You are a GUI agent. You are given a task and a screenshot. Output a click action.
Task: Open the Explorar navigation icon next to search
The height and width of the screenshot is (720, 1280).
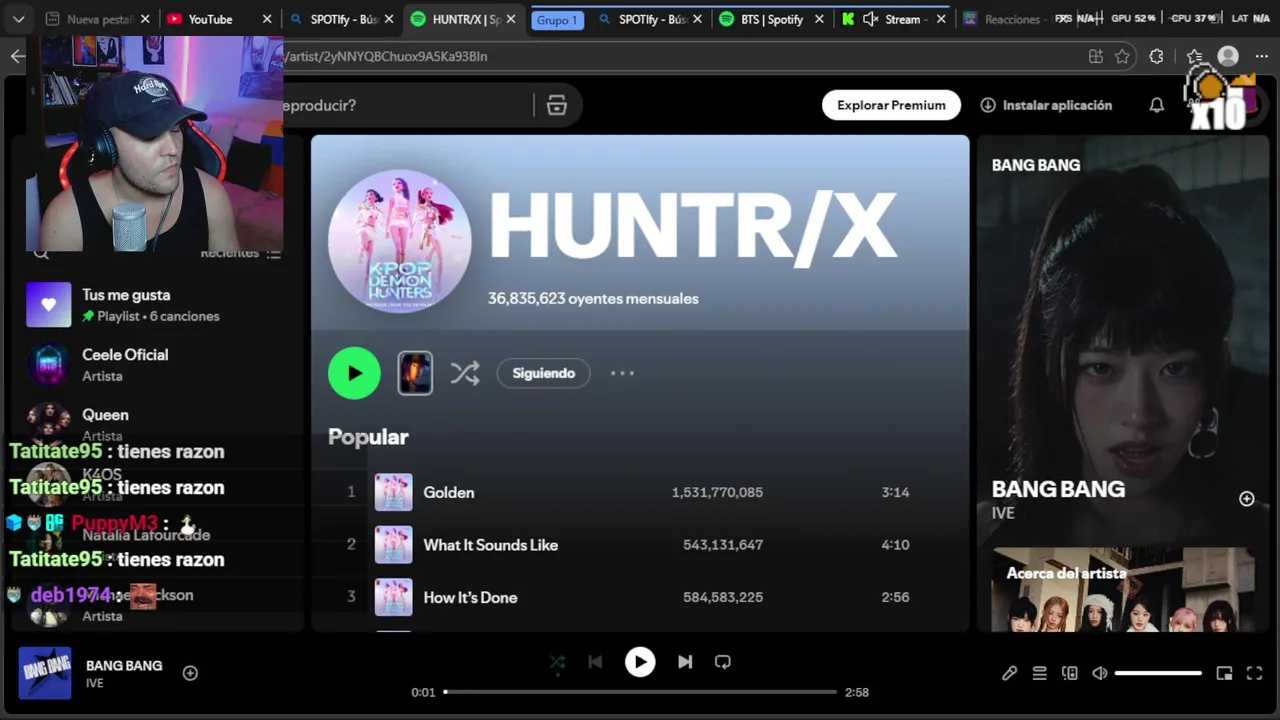tap(557, 105)
